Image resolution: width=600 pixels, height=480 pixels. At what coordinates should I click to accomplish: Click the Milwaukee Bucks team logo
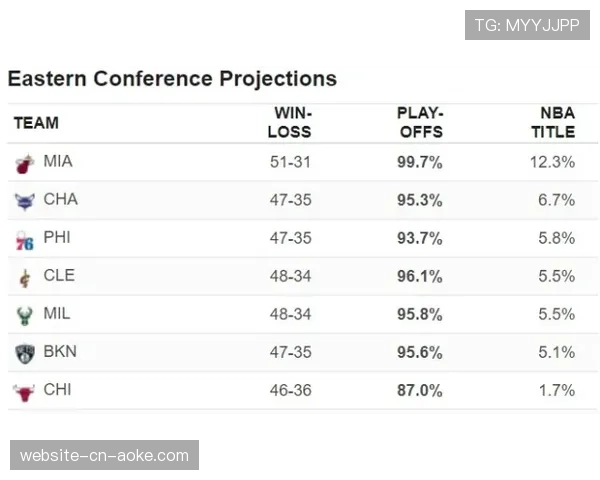click(x=24, y=315)
